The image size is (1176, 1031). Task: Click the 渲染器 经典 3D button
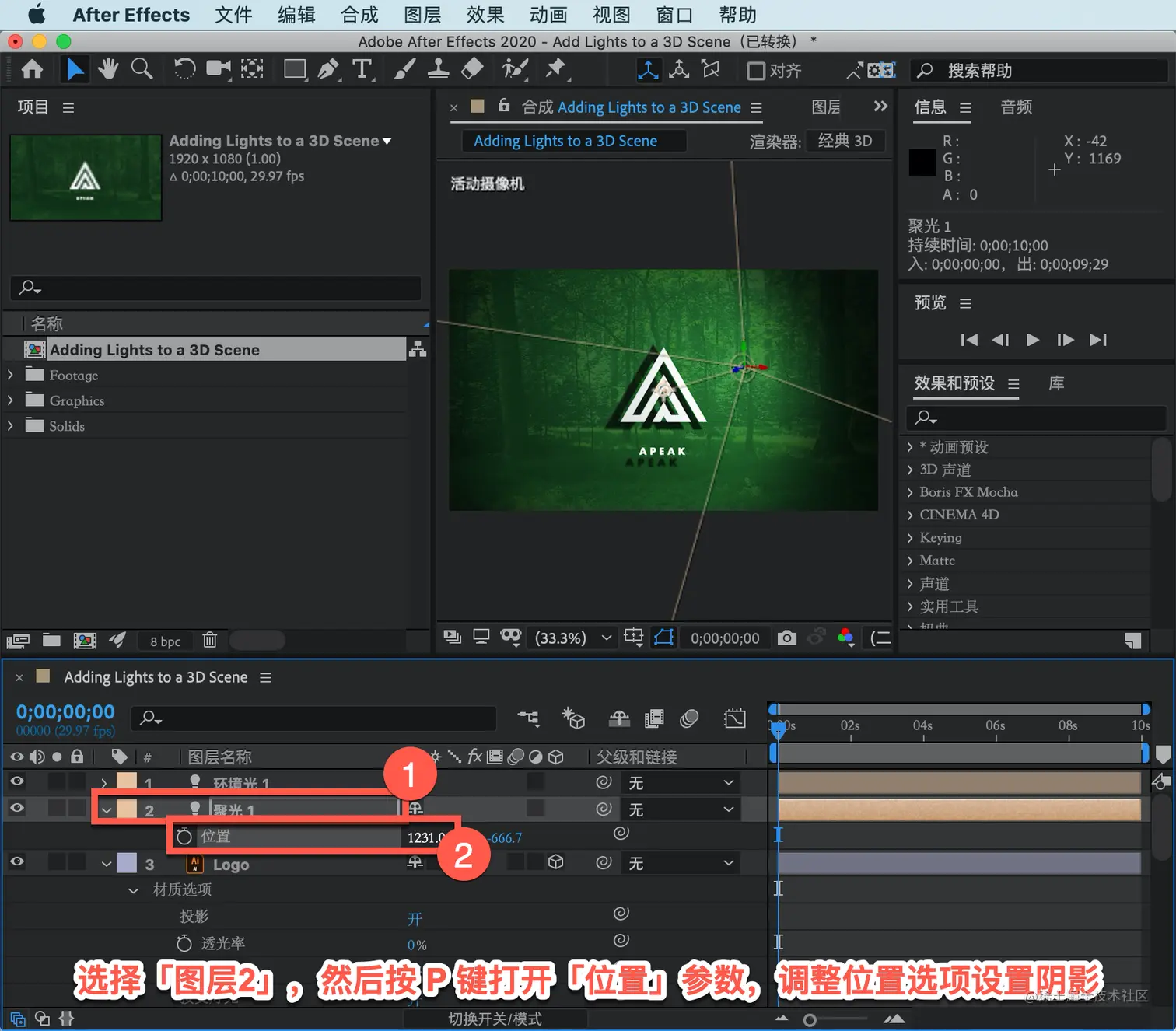[845, 141]
